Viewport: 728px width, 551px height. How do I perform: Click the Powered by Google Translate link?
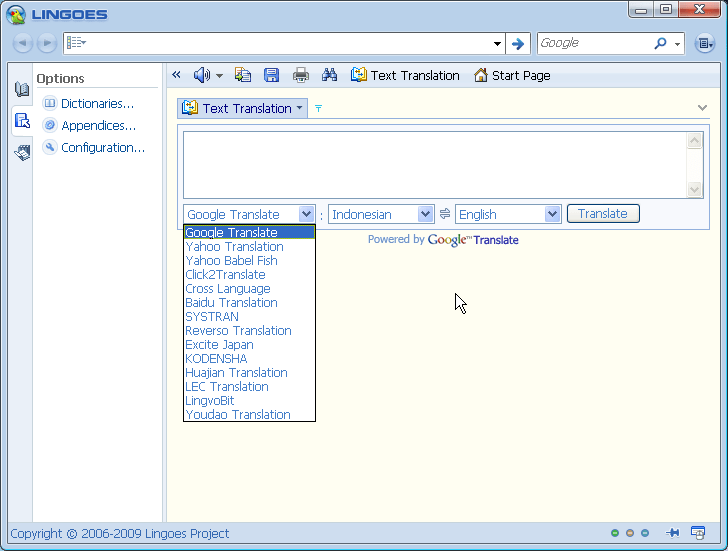443,240
